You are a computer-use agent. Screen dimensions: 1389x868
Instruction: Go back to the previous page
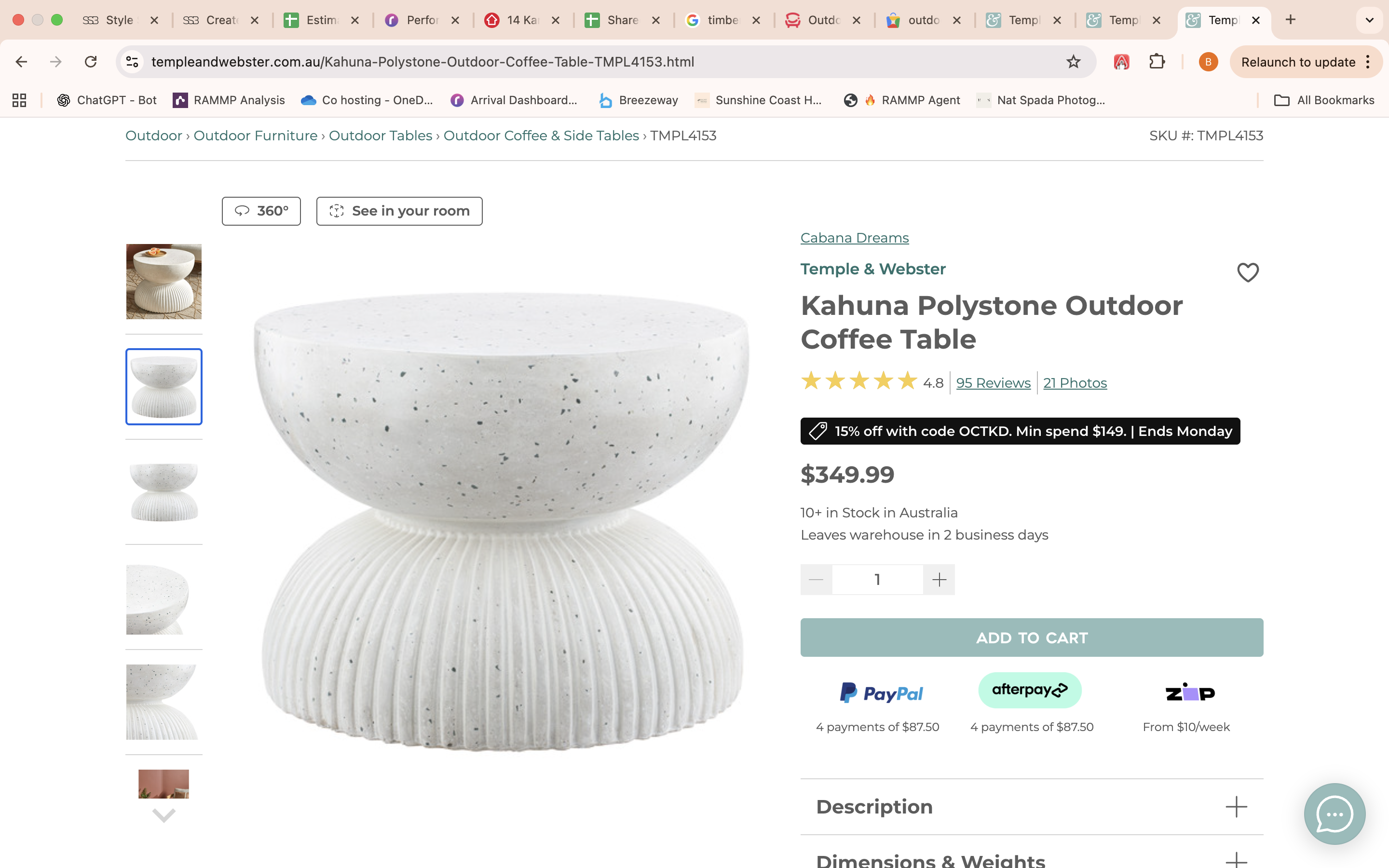[x=22, y=62]
